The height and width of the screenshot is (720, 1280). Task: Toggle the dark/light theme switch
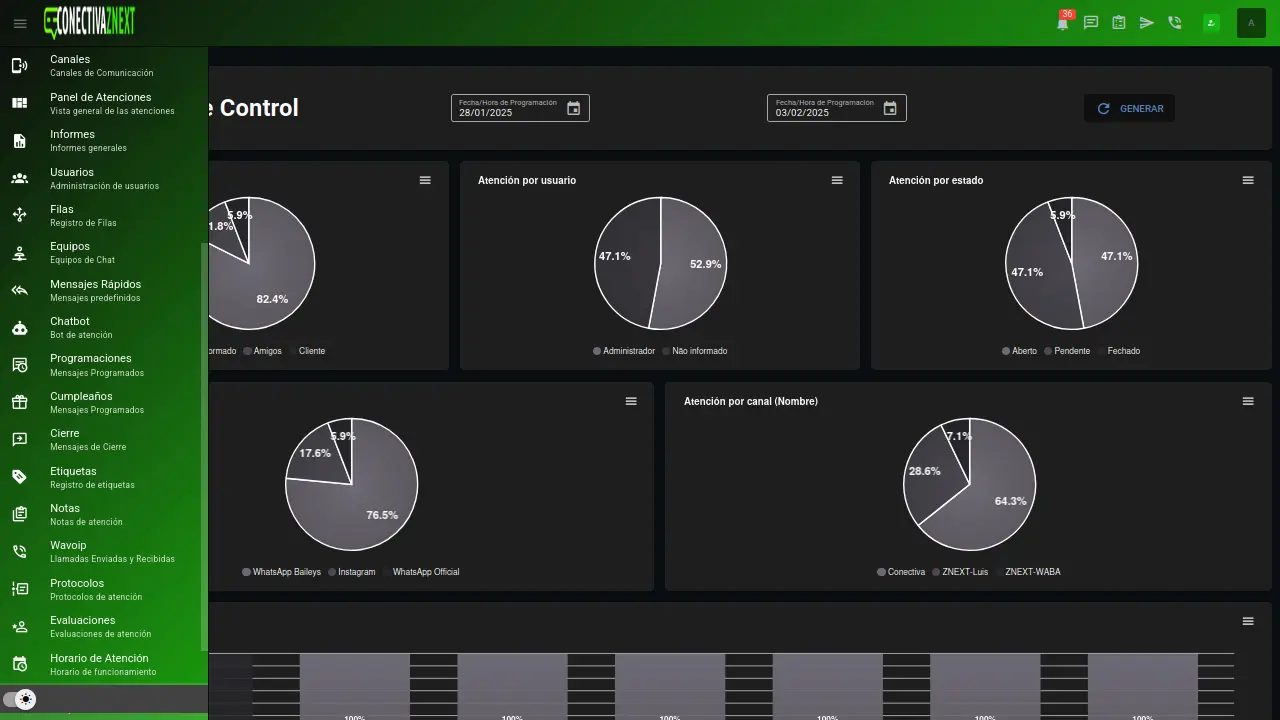click(20, 700)
